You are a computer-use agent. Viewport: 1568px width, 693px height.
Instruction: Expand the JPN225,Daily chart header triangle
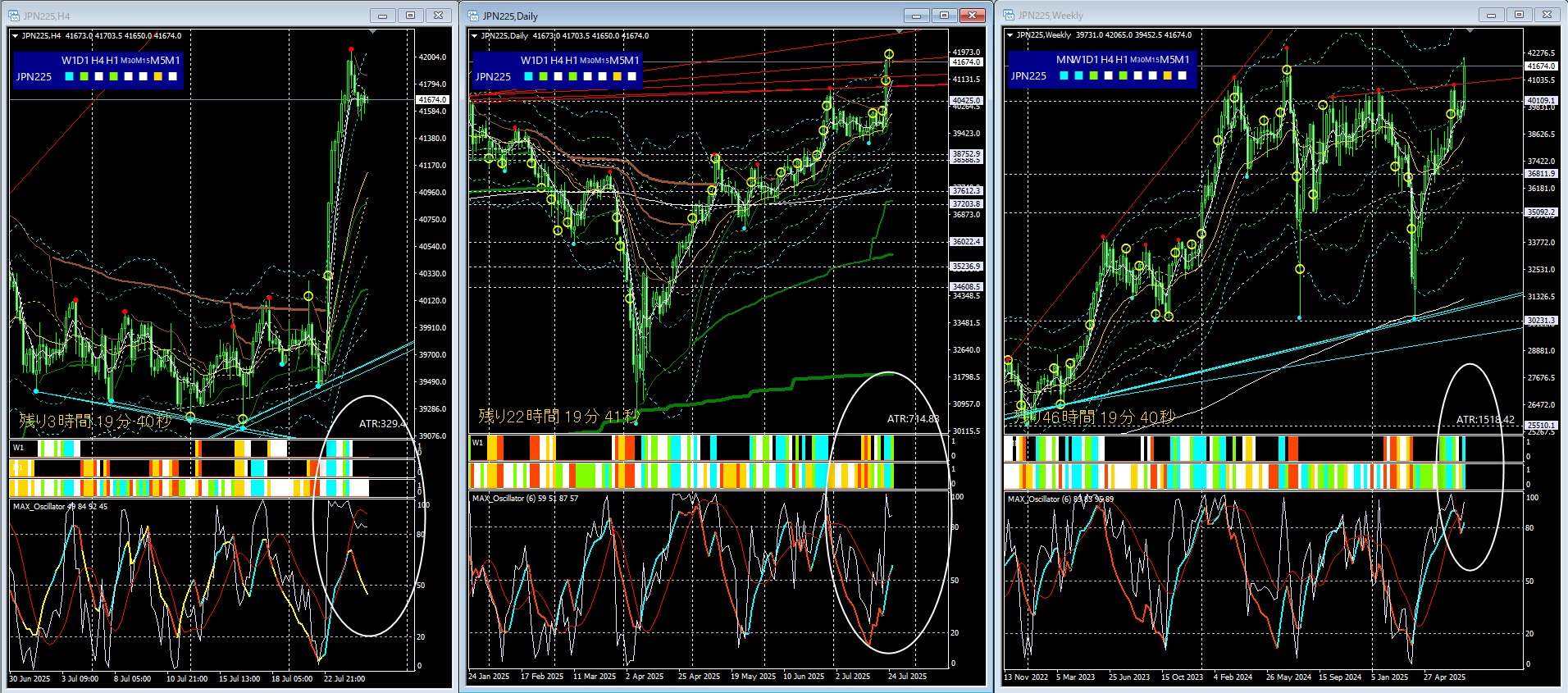474,36
